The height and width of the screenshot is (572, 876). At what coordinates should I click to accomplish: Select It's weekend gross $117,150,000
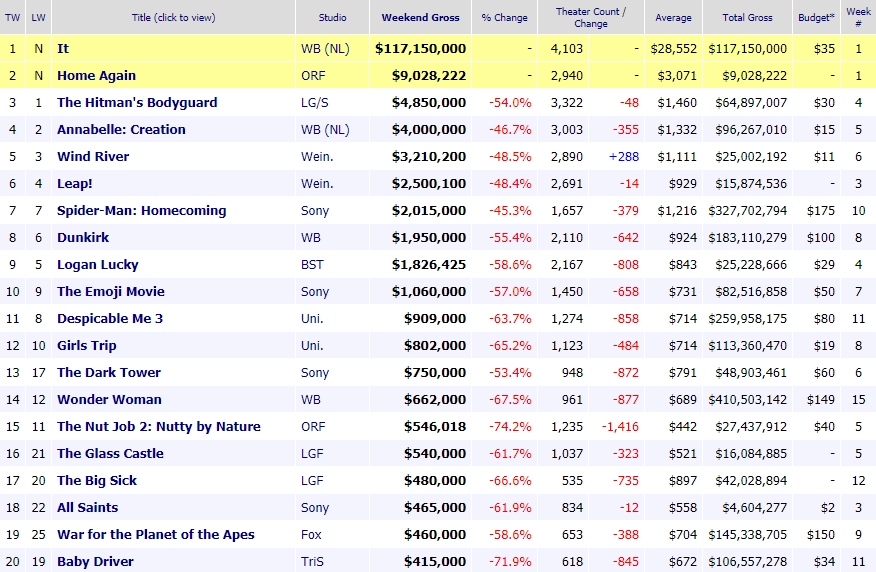420,49
